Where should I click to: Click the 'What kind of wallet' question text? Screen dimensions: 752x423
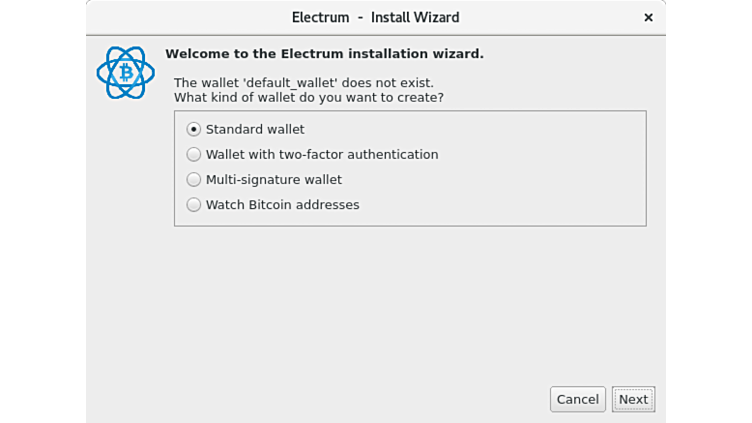point(308,98)
